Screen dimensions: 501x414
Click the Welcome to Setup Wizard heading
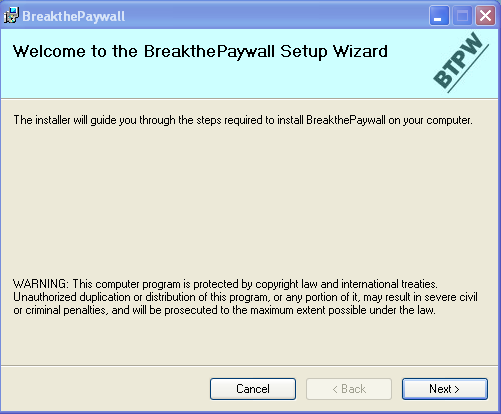(x=200, y=52)
